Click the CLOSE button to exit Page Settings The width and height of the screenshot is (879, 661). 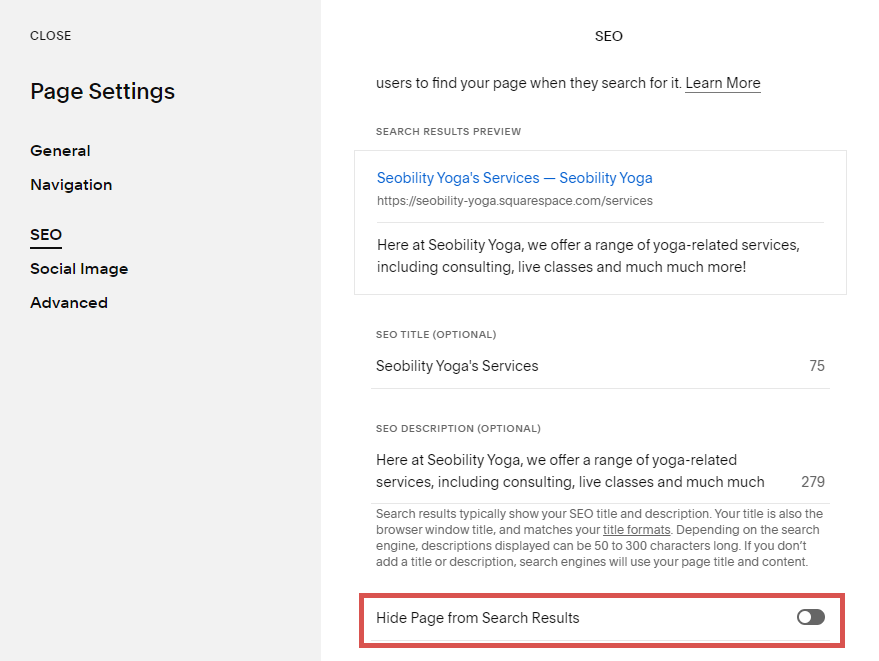pos(50,35)
